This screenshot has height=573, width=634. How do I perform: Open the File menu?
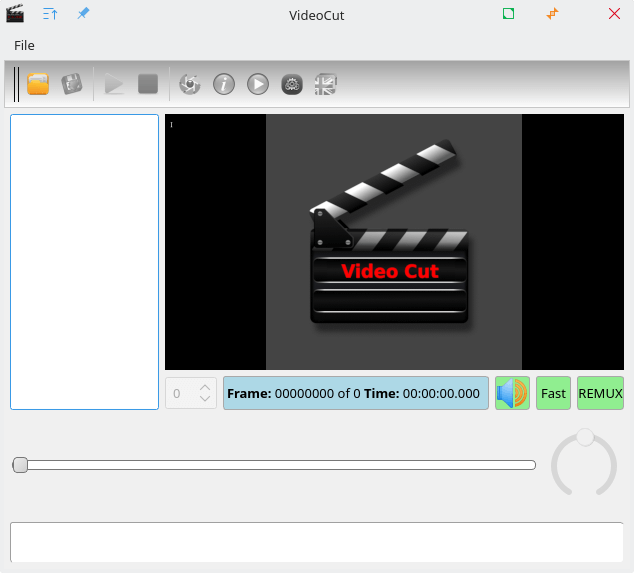pos(24,45)
